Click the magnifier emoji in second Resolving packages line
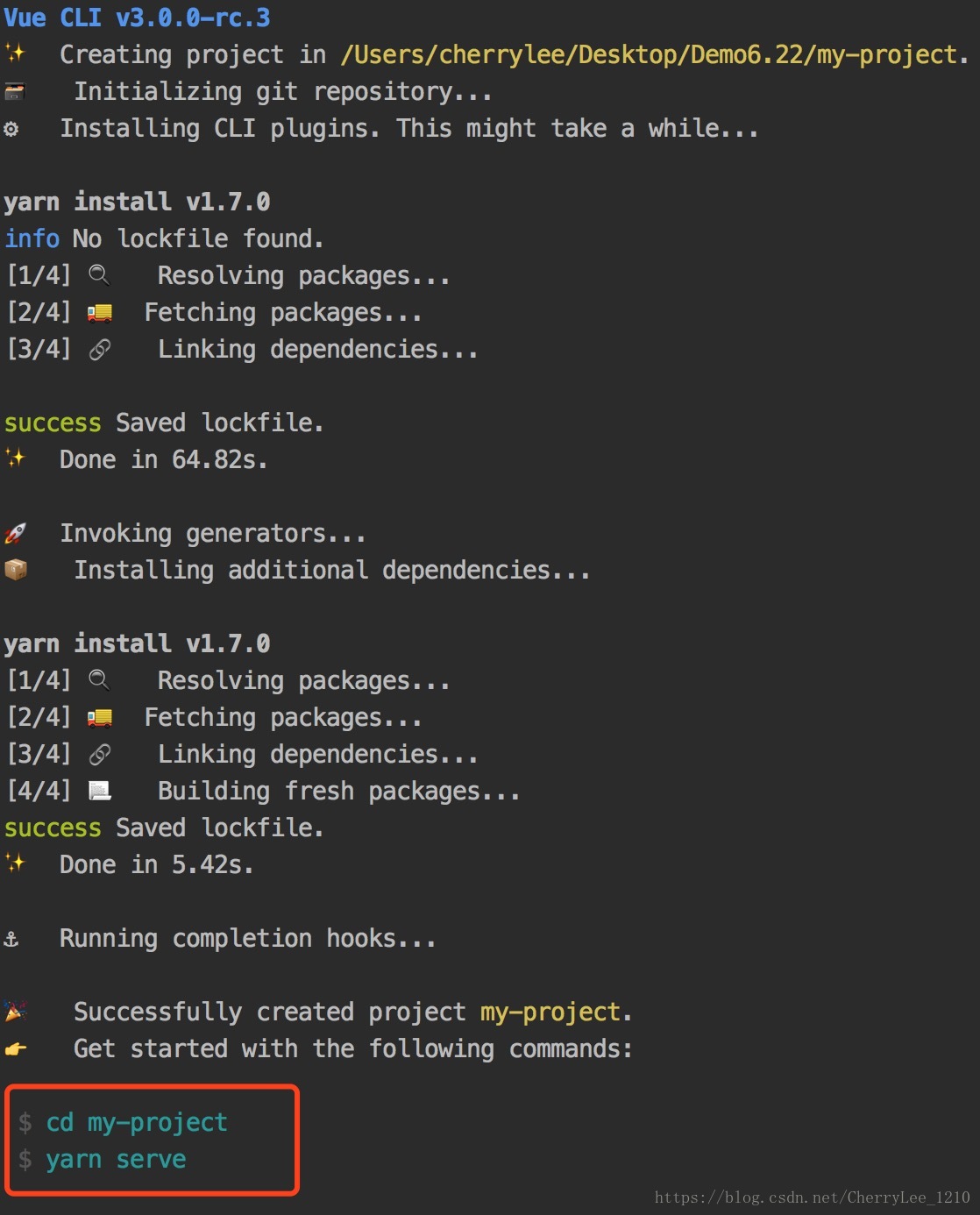The image size is (980, 1215). tap(100, 680)
